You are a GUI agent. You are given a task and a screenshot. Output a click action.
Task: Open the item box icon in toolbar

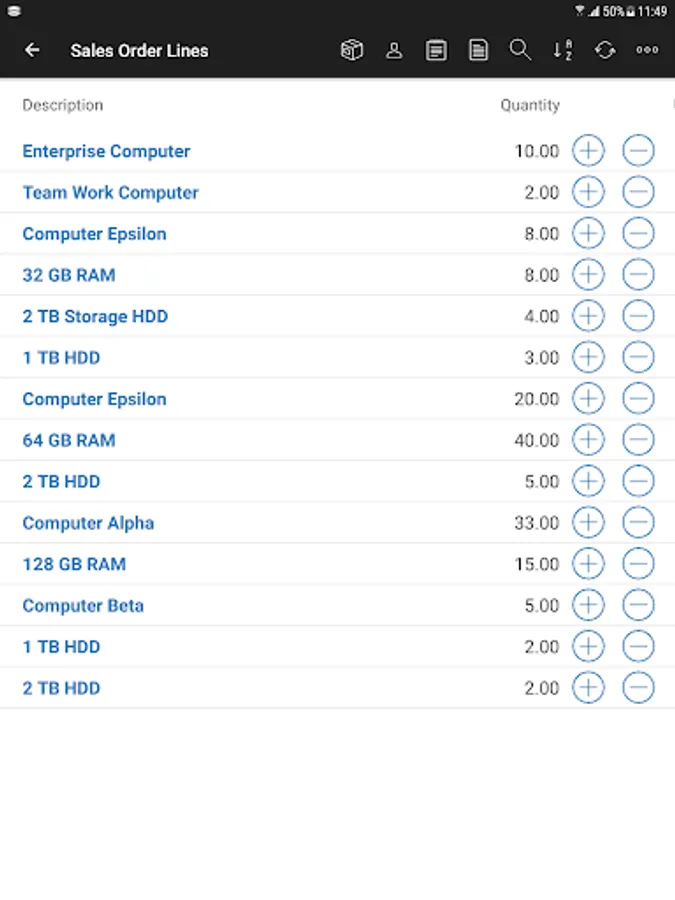pyautogui.click(x=352, y=50)
